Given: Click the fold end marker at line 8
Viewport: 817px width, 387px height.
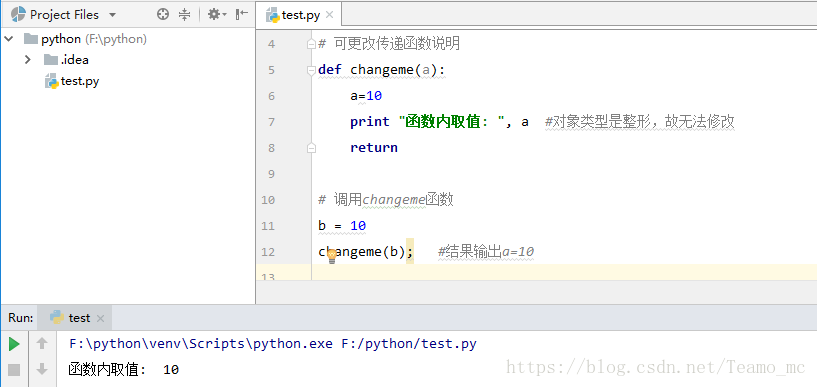Looking at the screenshot, I should [312, 148].
